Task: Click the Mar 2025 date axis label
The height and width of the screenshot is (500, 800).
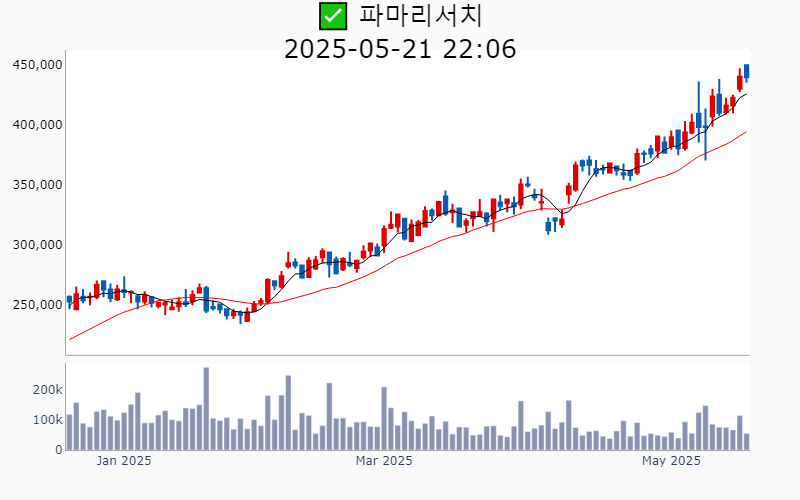Action: [x=384, y=461]
